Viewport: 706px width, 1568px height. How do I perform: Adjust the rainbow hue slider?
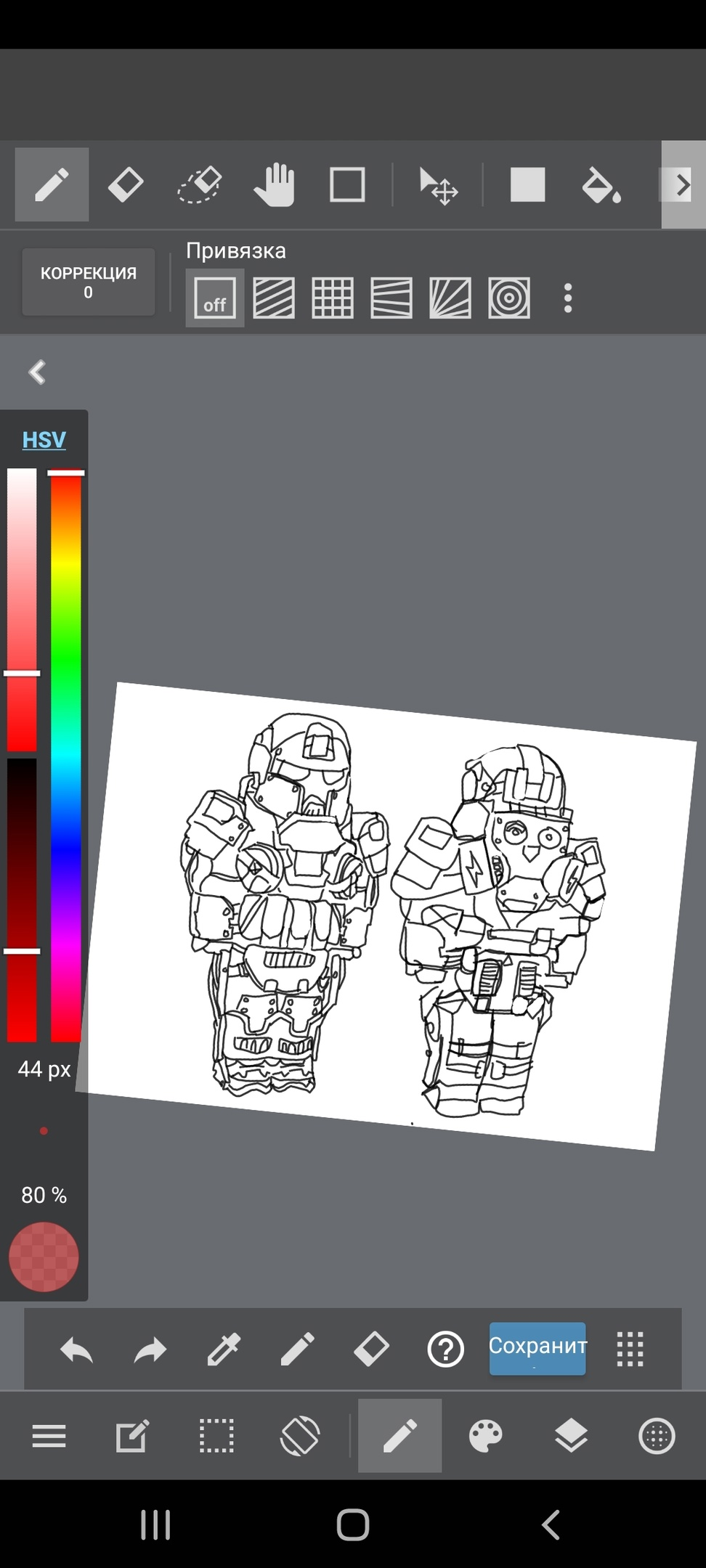point(66,756)
